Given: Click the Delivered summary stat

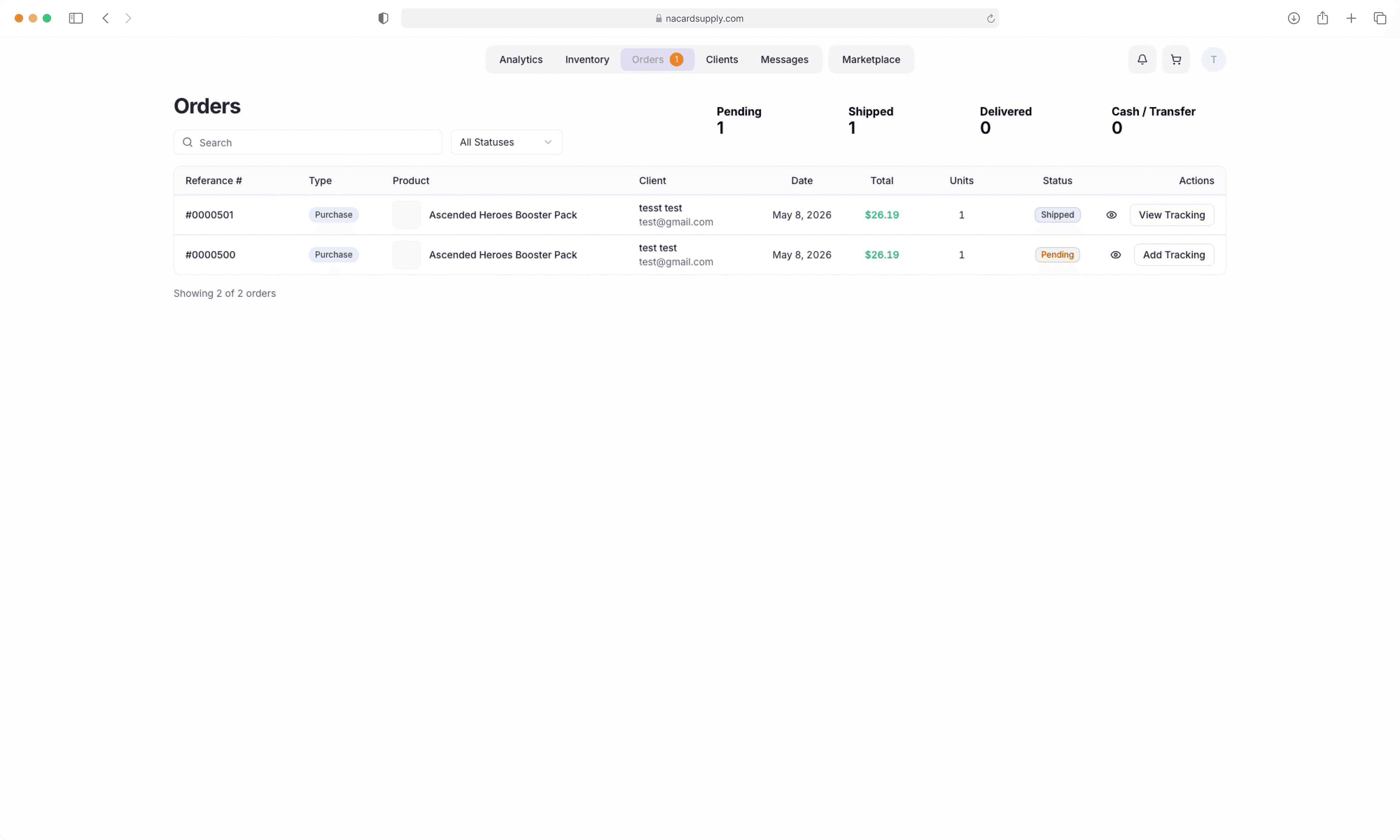Looking at the screenshot, I should 1006,120.
